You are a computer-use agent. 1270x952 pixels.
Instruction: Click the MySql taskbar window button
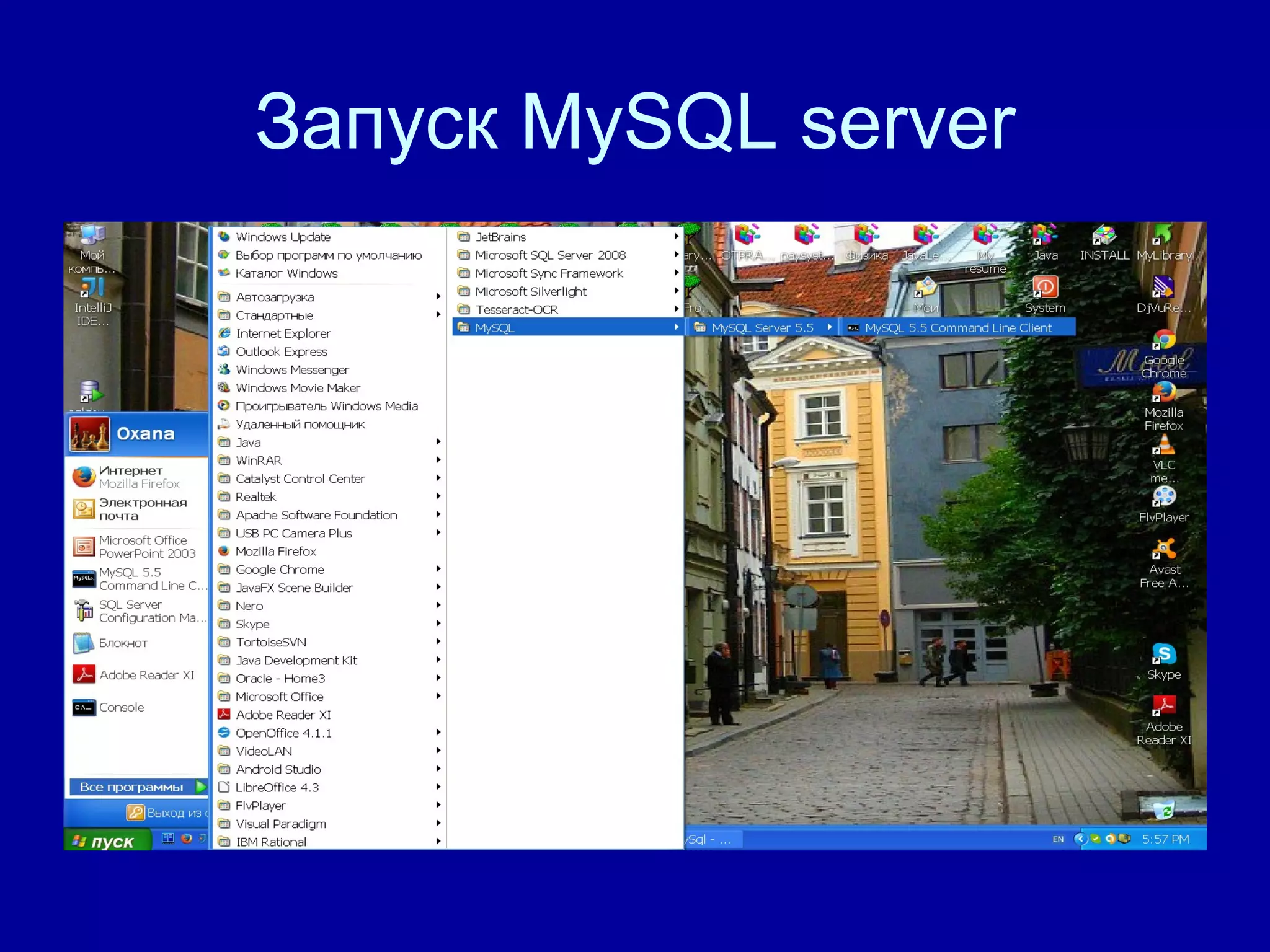coord(714,839)
